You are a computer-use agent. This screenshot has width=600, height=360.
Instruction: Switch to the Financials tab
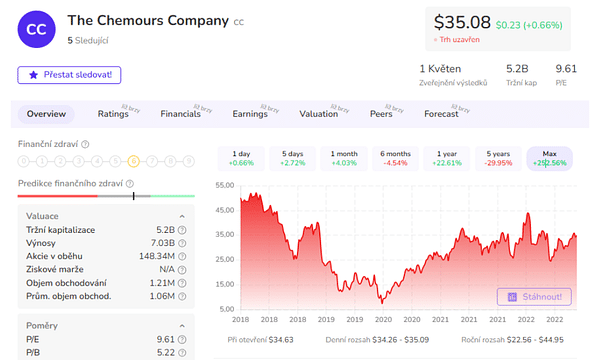[x=181, y=114]
